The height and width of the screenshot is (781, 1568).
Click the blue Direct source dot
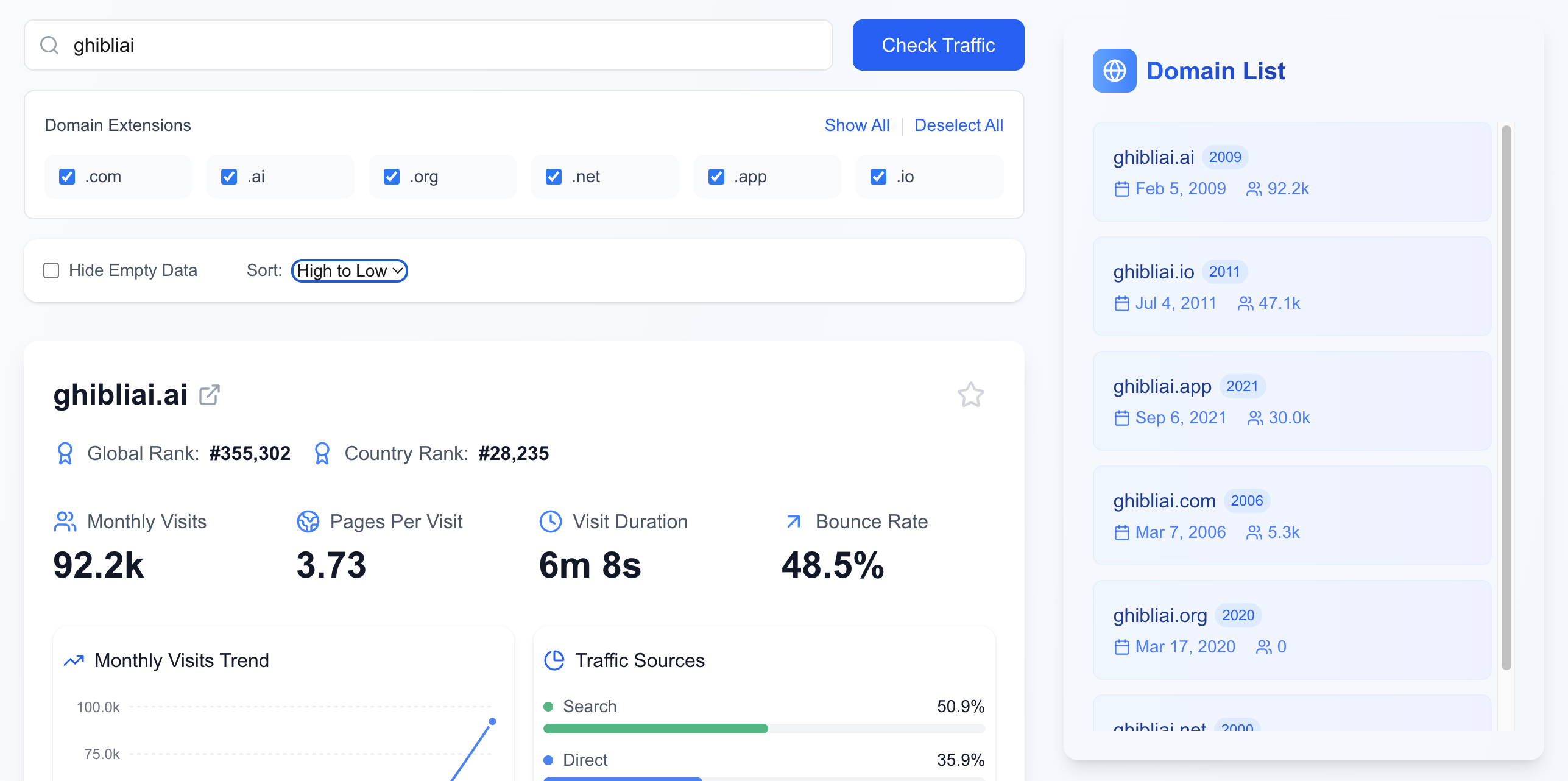[x=548, y=760]
